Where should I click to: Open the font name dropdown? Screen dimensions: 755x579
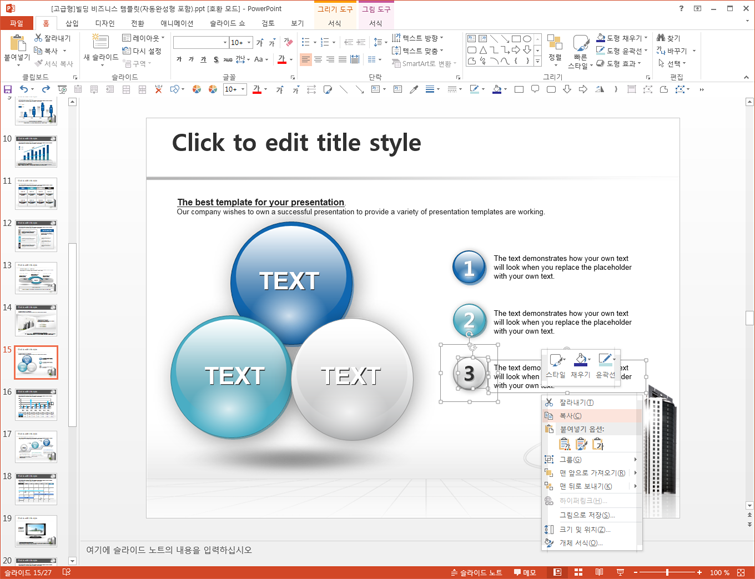tap(225, 42)
